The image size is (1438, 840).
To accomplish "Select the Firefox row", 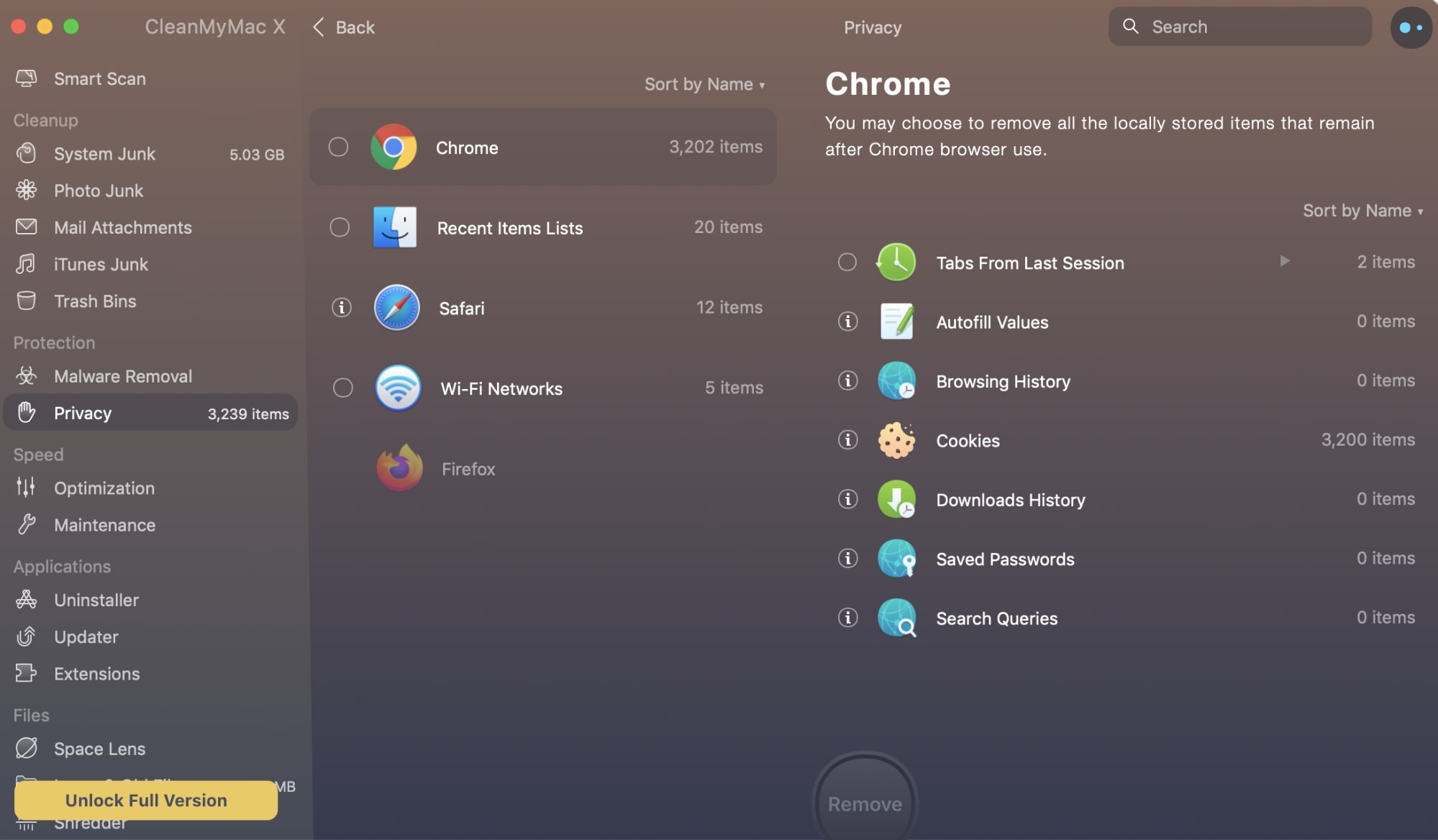I will [543, 468].
